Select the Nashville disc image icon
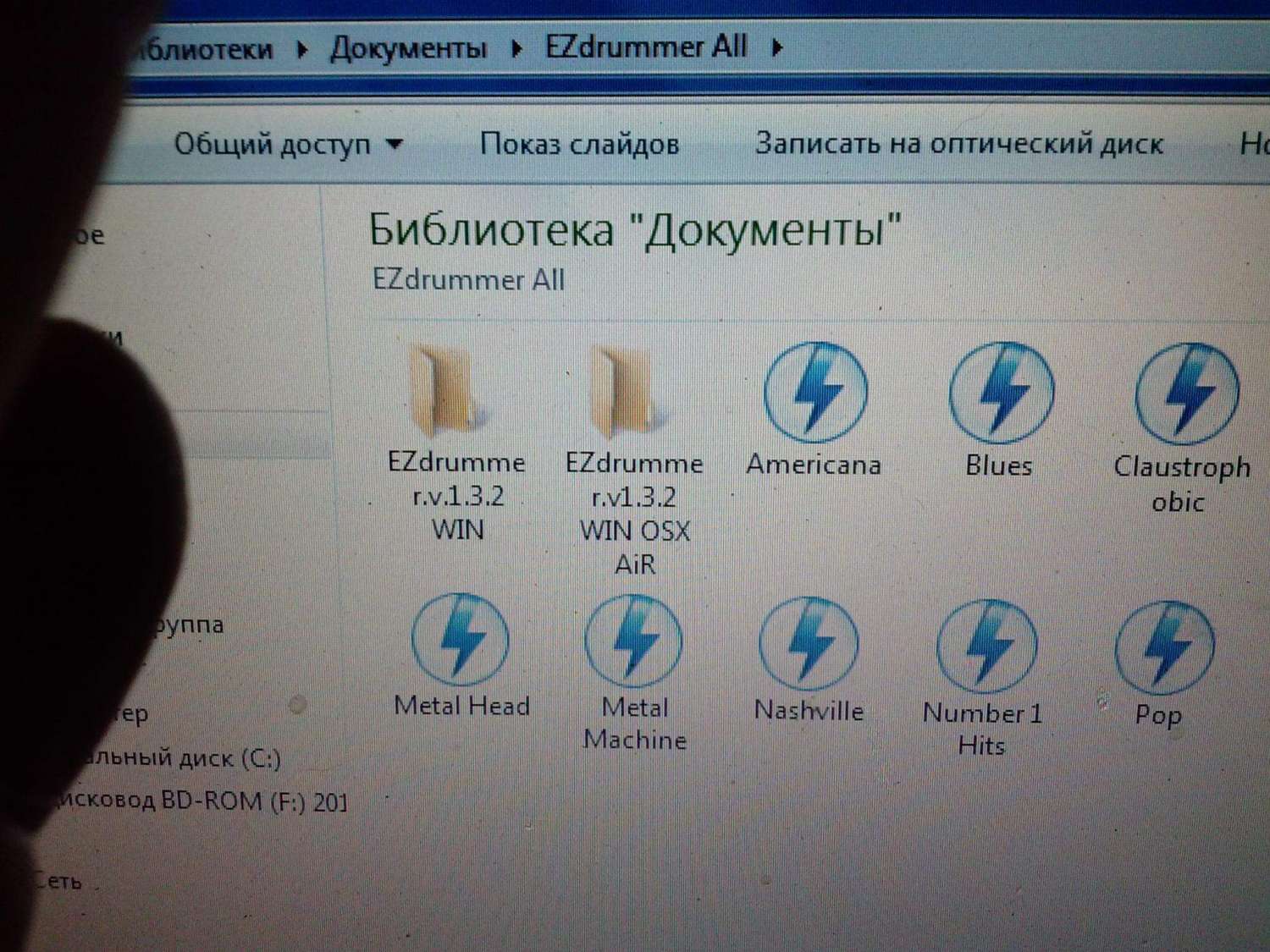 point(809,644)
